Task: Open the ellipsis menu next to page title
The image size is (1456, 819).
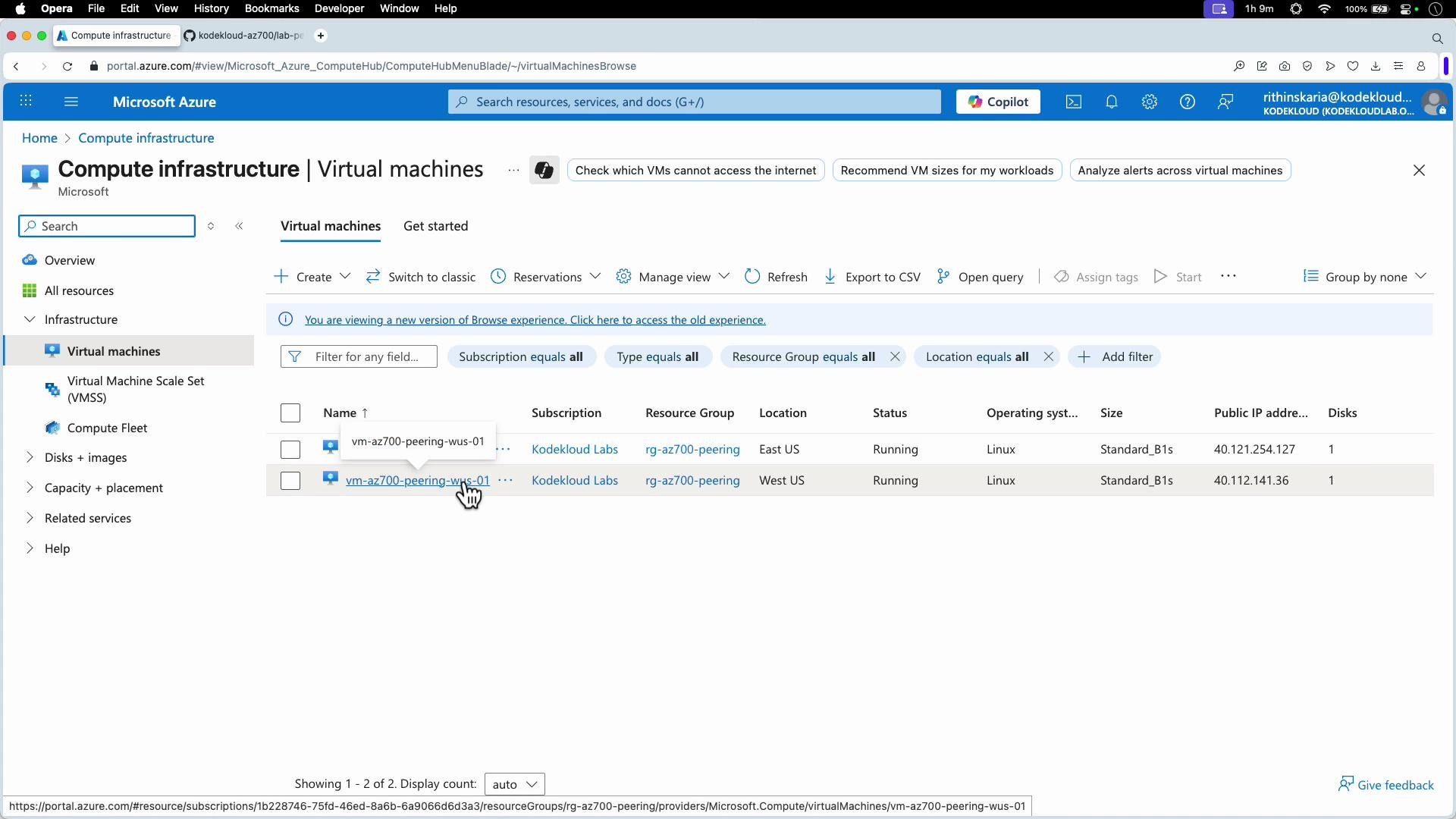Action: pos(513,171)
